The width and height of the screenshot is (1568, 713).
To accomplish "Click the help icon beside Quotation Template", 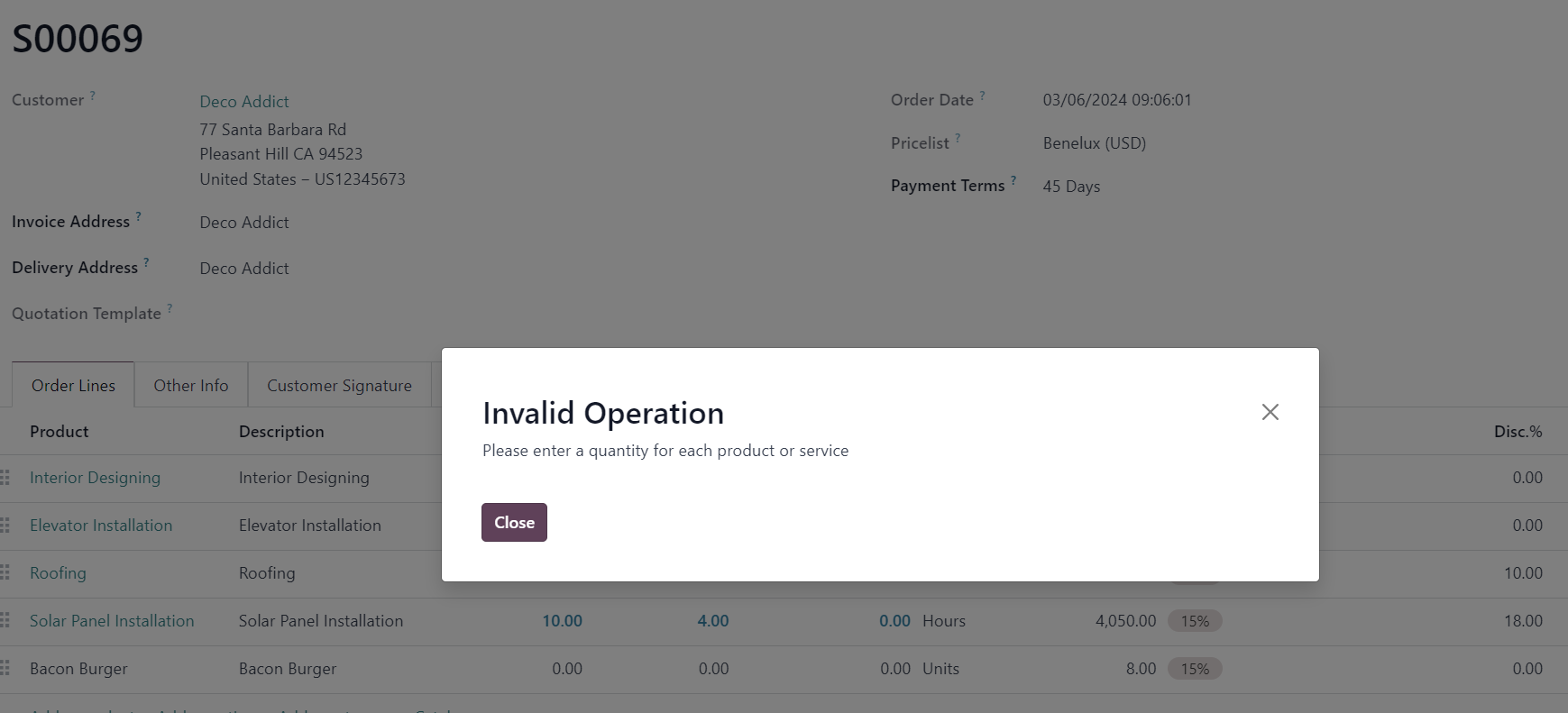I will (x=170, y=308).
